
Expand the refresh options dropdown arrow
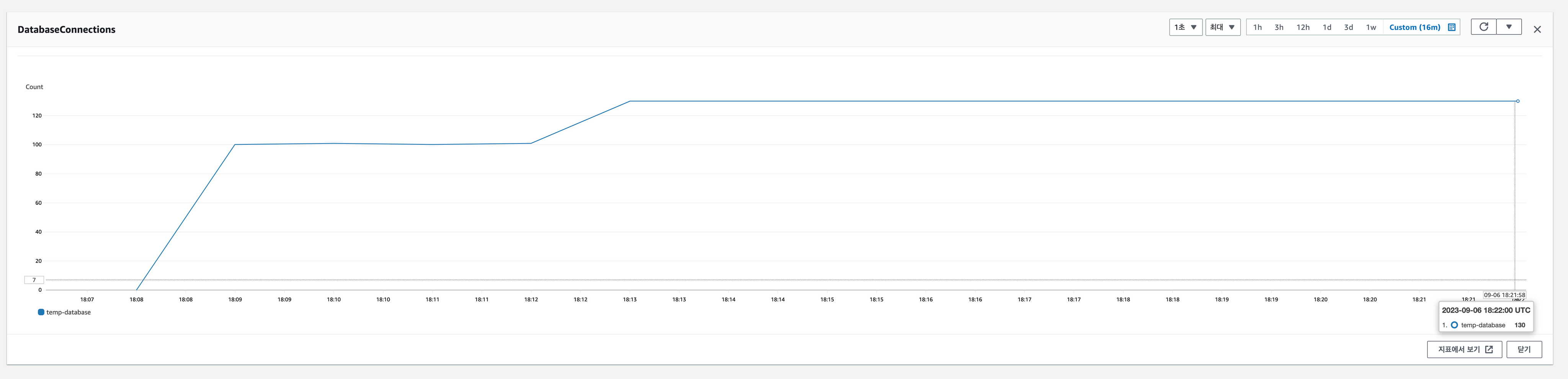(1509, 27)
